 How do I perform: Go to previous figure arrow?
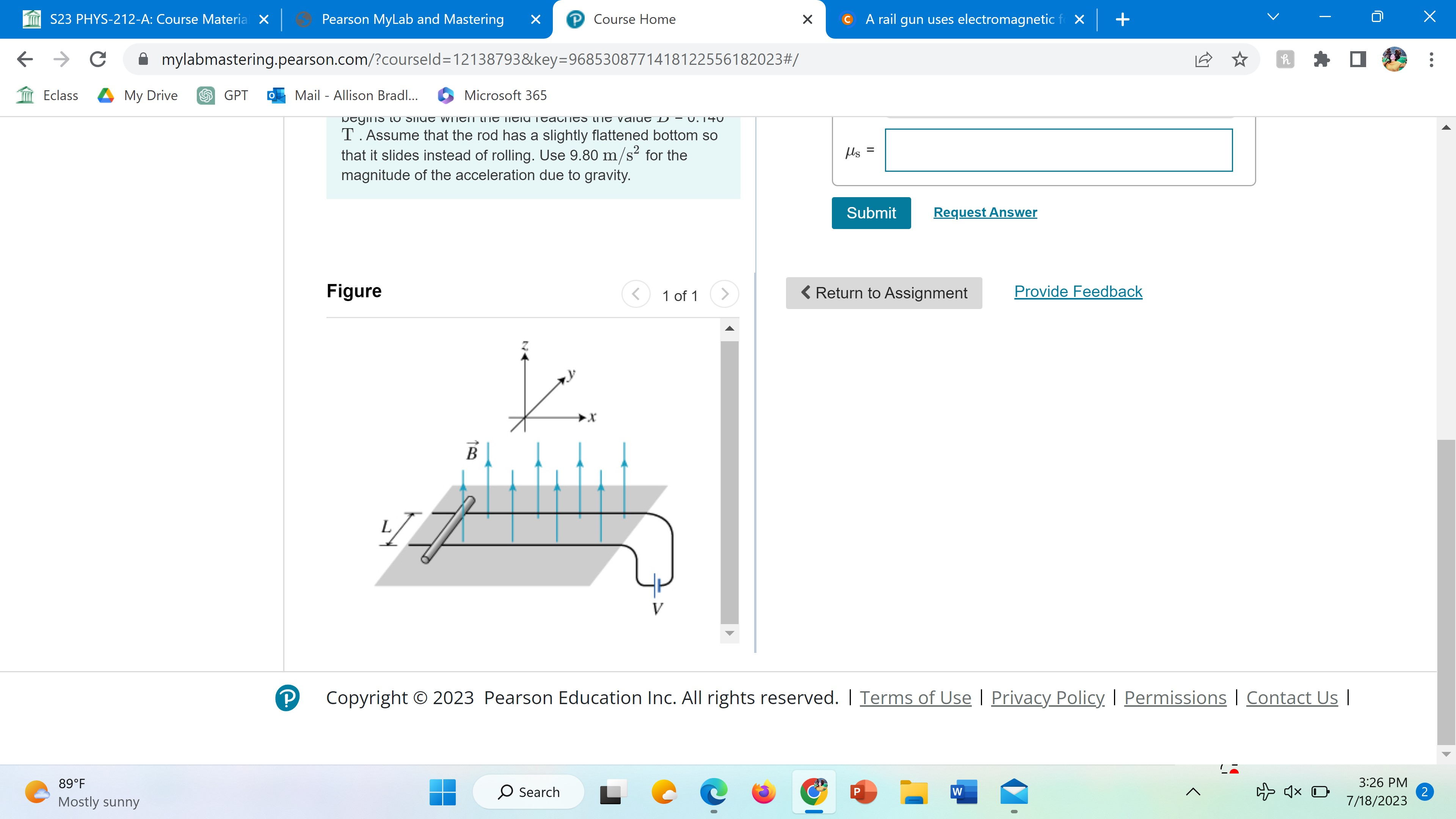pyautogui.click(x=636, y=294)
